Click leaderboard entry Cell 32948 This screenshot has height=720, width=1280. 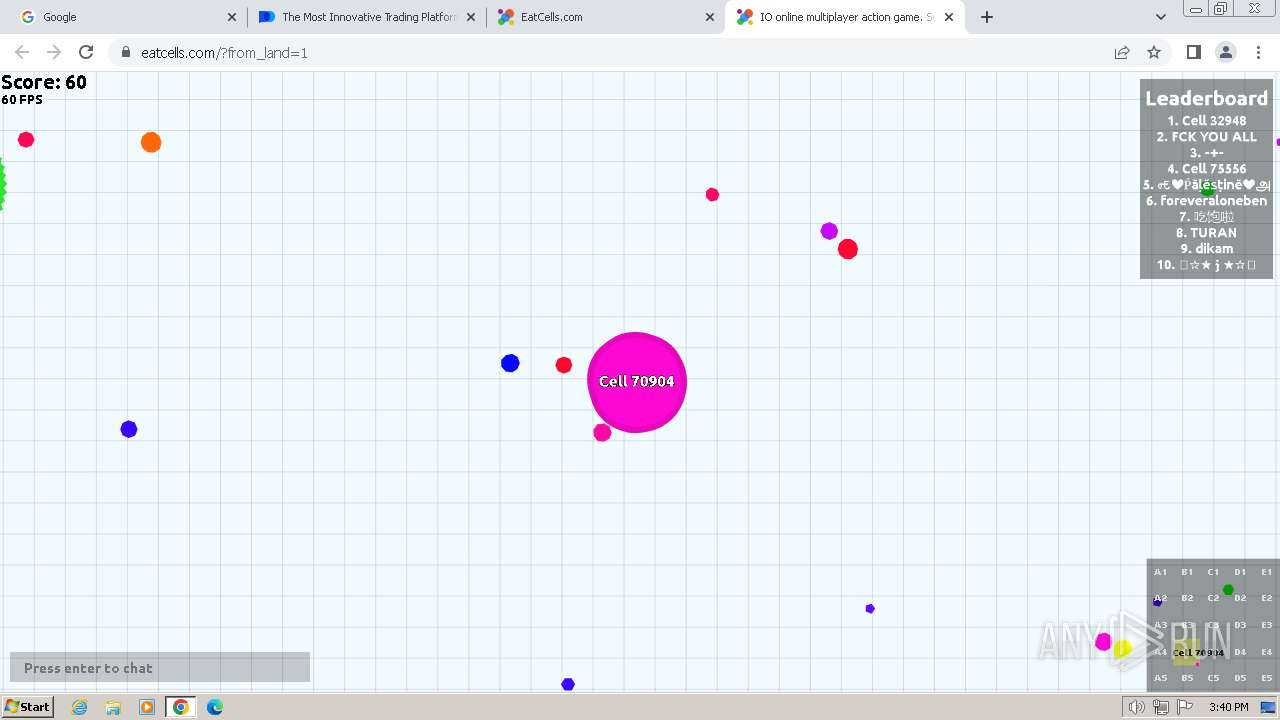[x=1206, y=120]
